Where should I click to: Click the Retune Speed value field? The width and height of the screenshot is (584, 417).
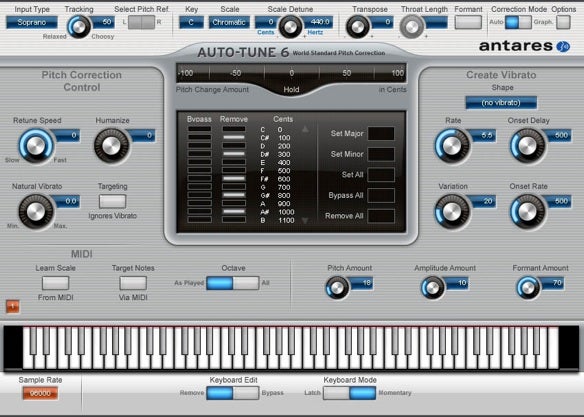(x=67, y=135)
